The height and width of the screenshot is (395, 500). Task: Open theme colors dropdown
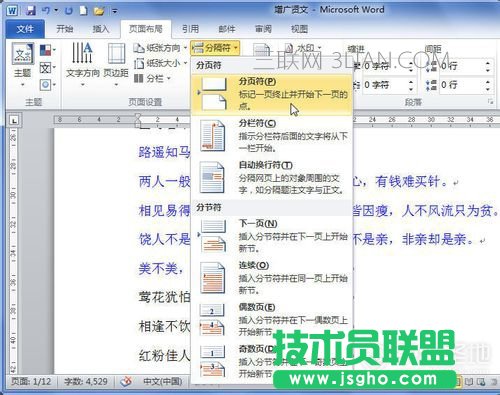click(47, 51)
